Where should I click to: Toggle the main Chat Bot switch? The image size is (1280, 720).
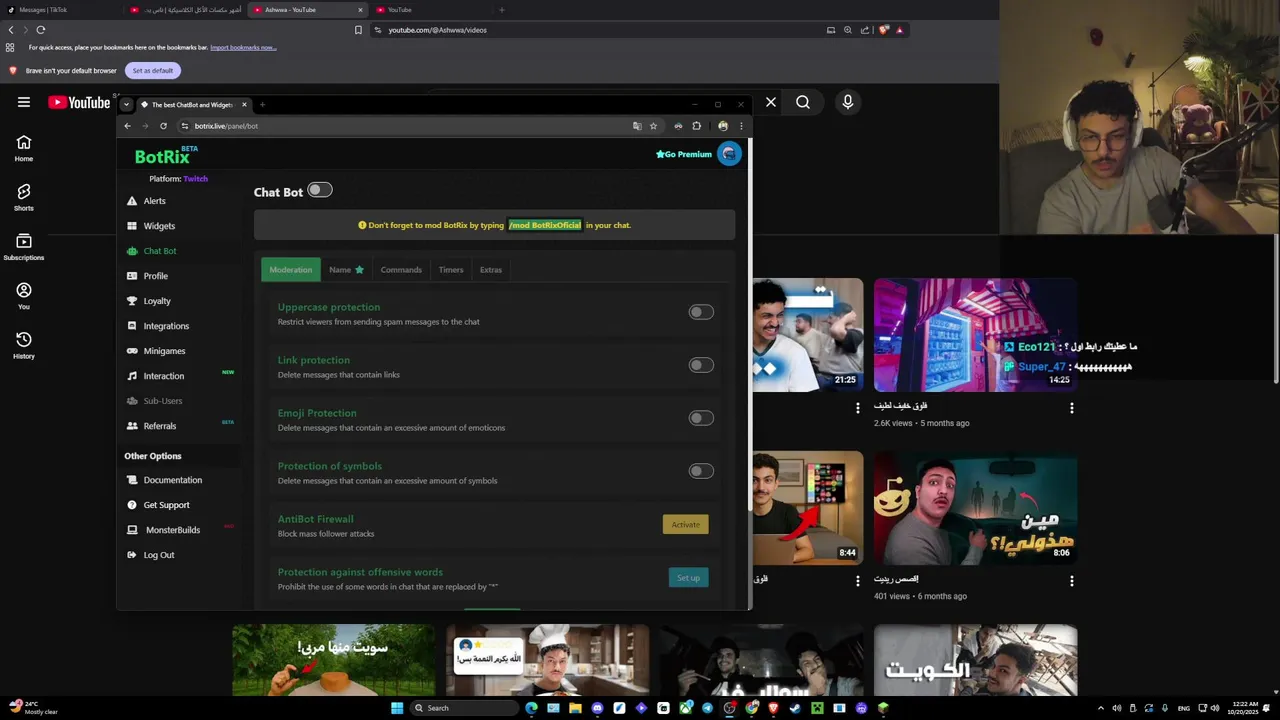(319, 190)
